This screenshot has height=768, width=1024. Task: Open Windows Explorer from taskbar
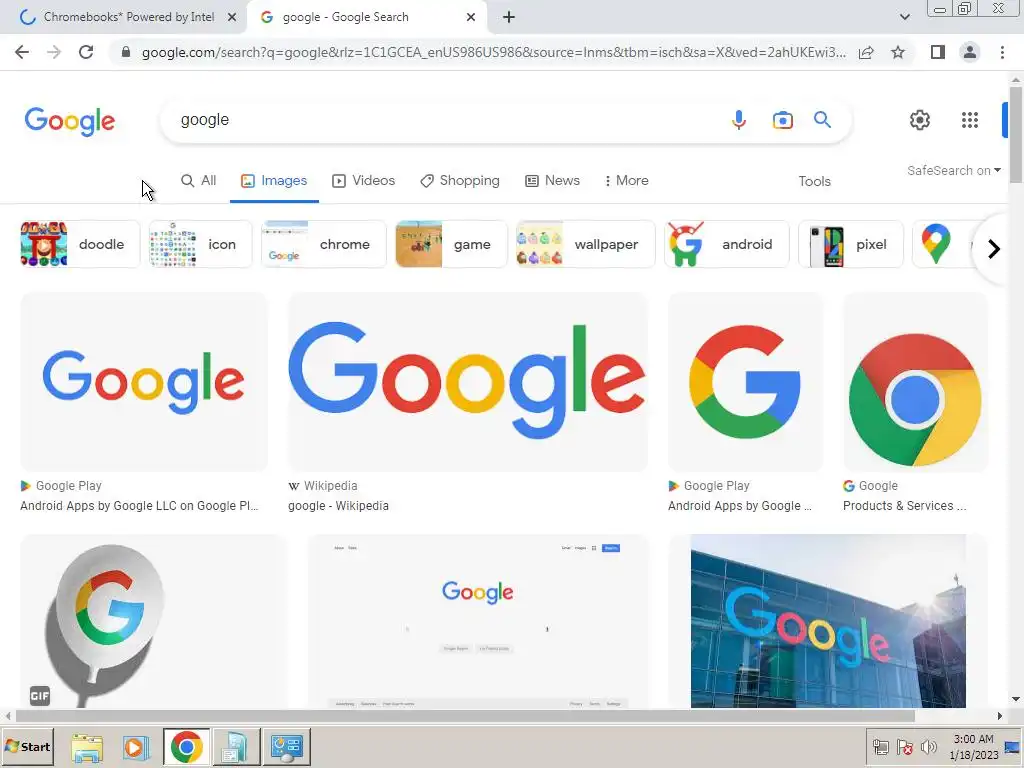pos(87,747)
